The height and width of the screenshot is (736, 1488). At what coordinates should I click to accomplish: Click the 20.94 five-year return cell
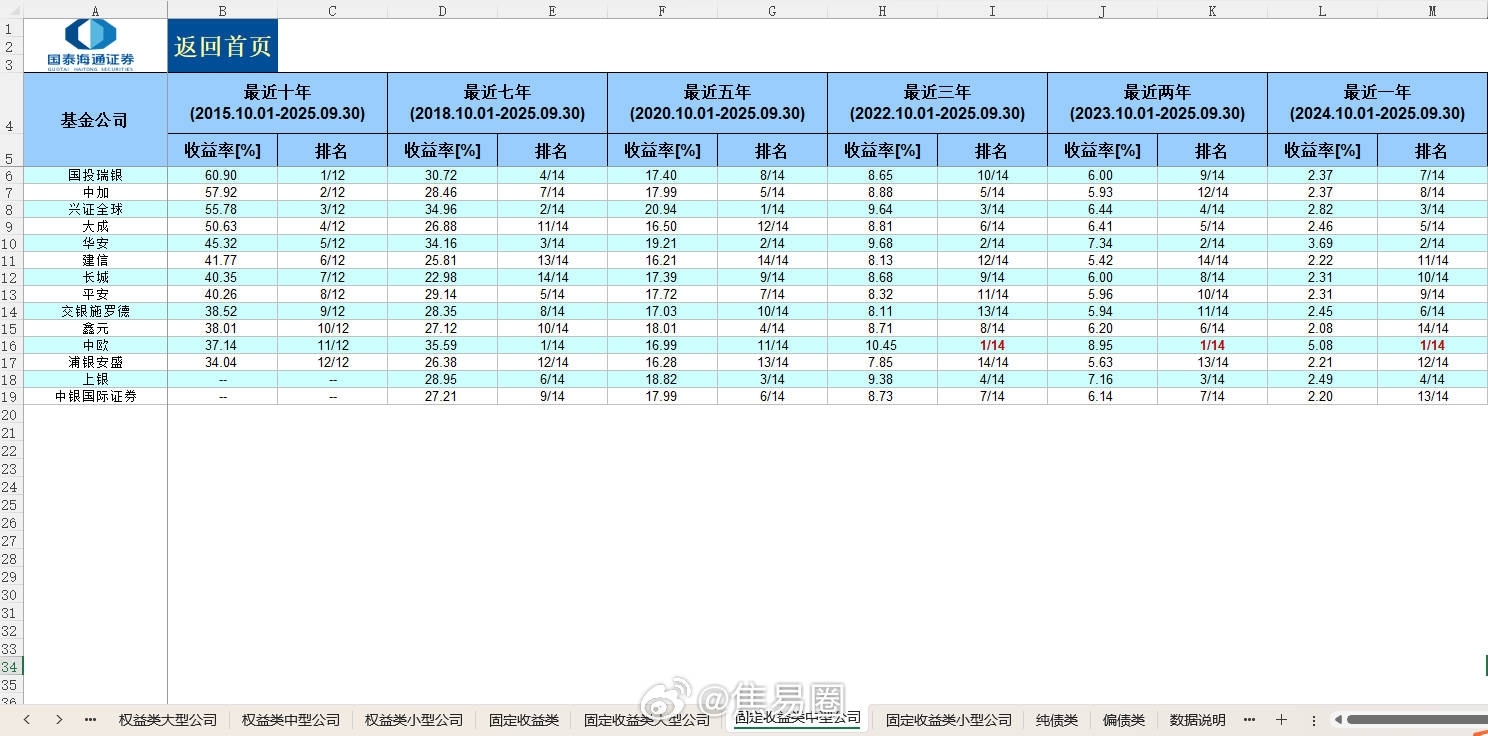662,209
